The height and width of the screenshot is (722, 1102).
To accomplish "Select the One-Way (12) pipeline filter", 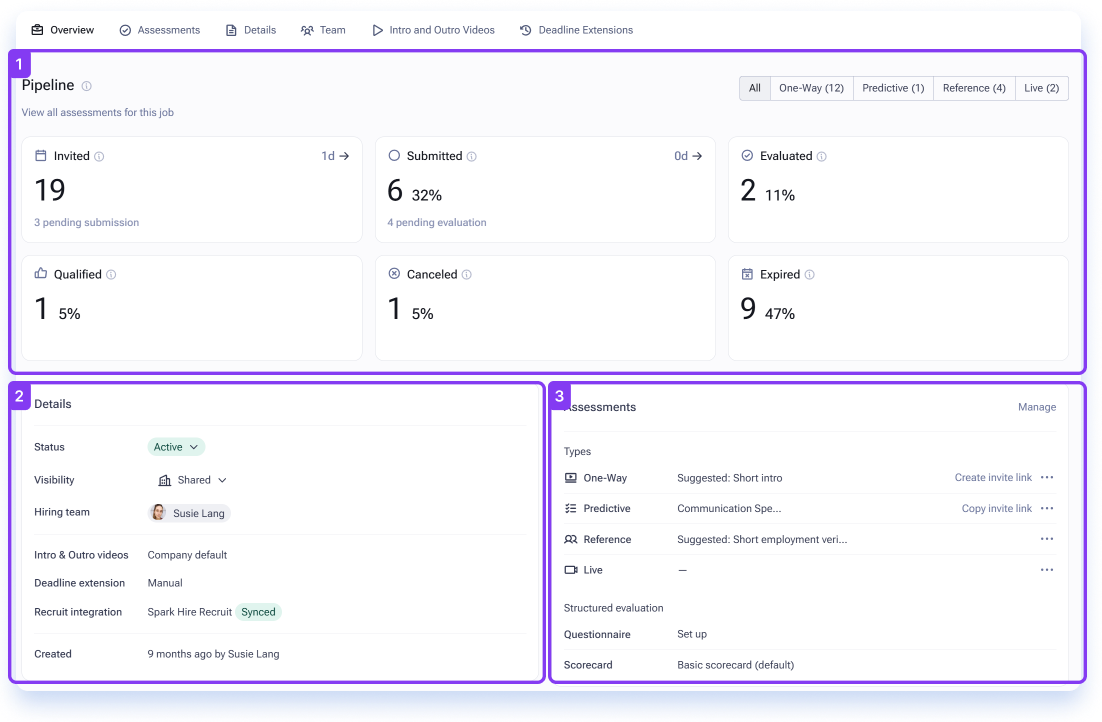I will pyautogui.click(x=811, y=88).
